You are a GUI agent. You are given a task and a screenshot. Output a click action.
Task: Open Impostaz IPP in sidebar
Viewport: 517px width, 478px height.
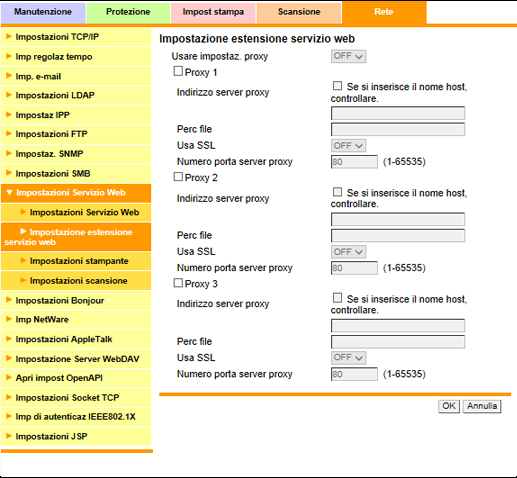click(x=76, y=115)
